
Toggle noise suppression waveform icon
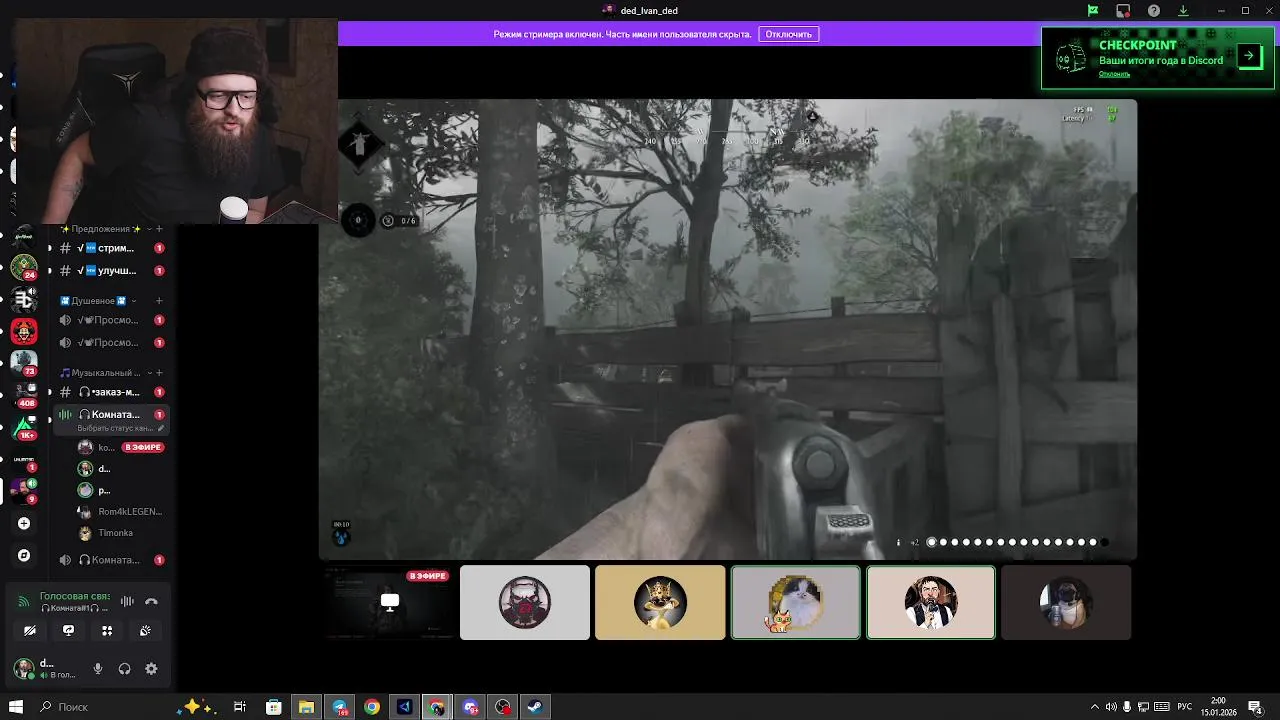click(127, 602)
